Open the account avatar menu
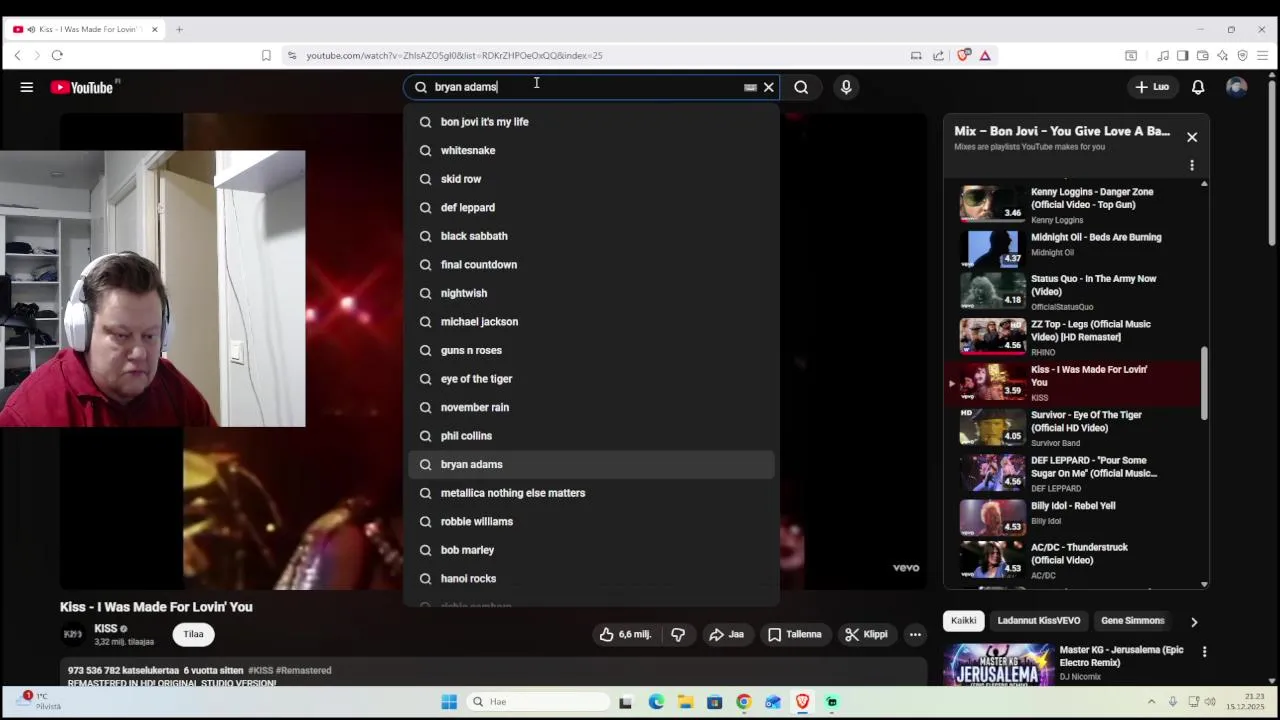This screenshot has width=1280, height=720. point(1237,87)
